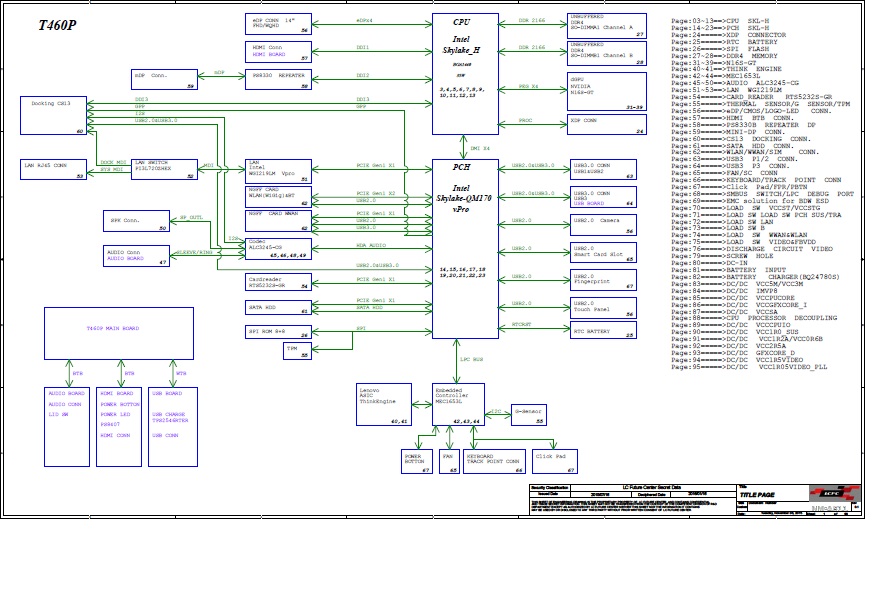This screenshot has width=878, height=602.
Task: Click the LAN RJ45 CONN block
Action: pos(54,169)
